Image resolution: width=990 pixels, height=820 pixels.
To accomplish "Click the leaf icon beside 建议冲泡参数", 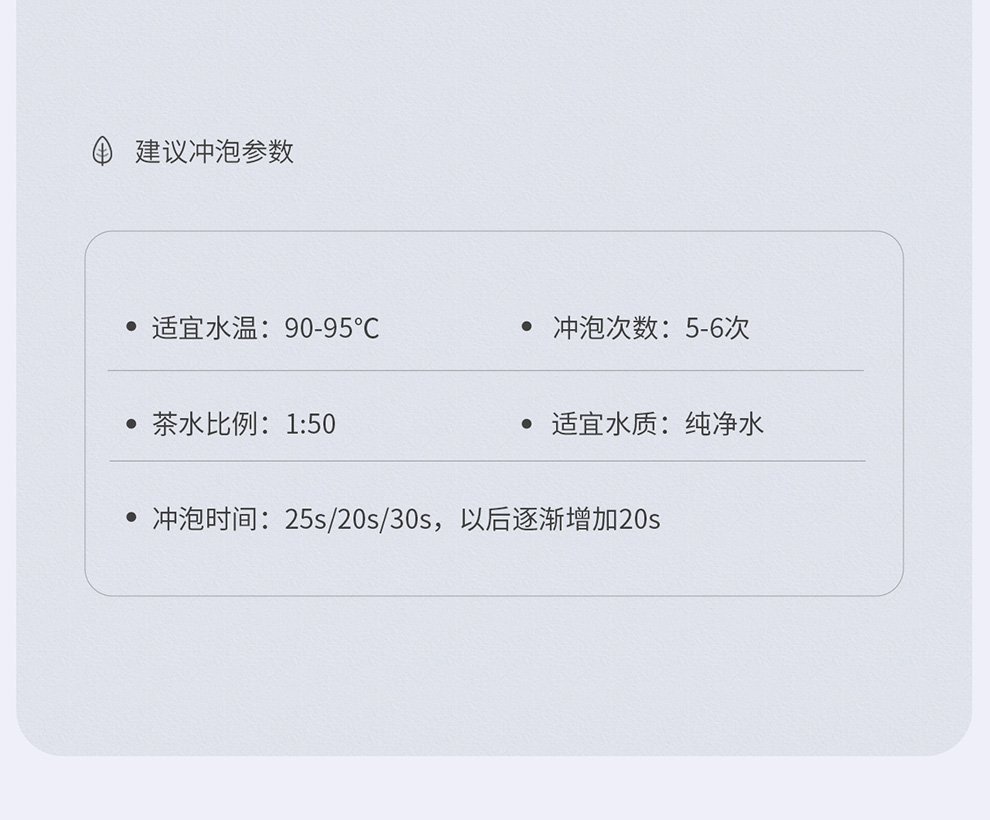I will pos(102,151).
